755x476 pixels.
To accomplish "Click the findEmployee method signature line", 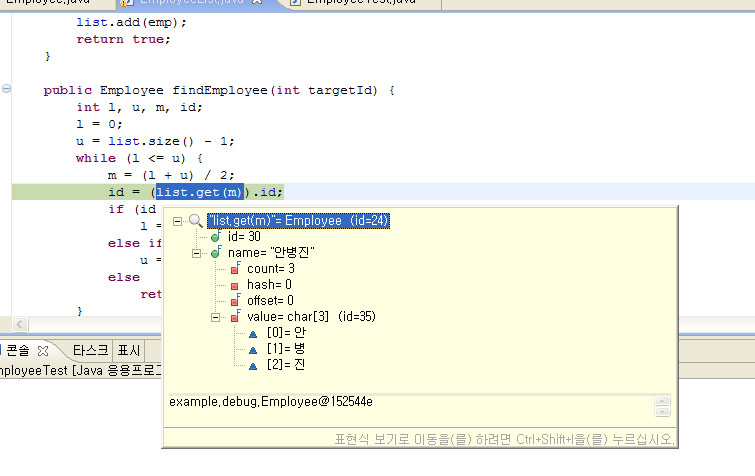I will click(219, 90).
